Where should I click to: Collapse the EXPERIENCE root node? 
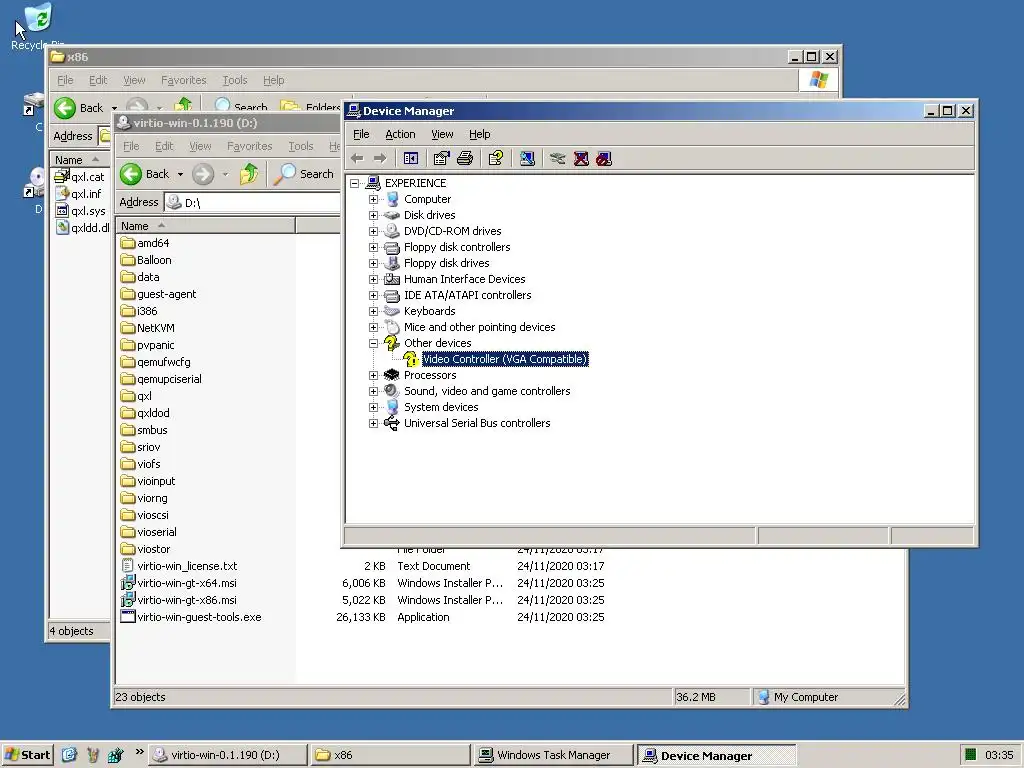click(355, 183)
